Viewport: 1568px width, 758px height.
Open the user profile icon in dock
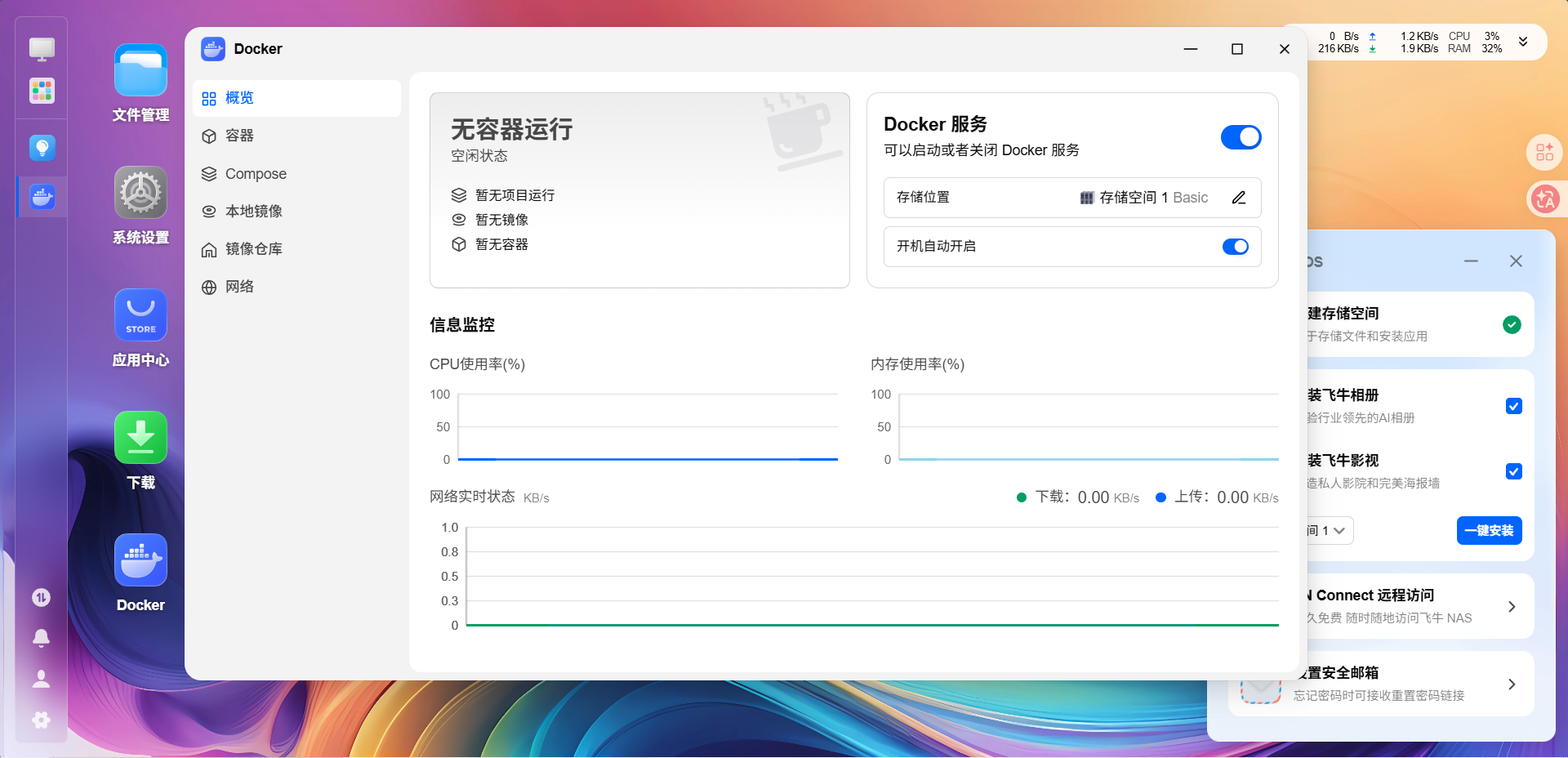click(x=41, y=679)
